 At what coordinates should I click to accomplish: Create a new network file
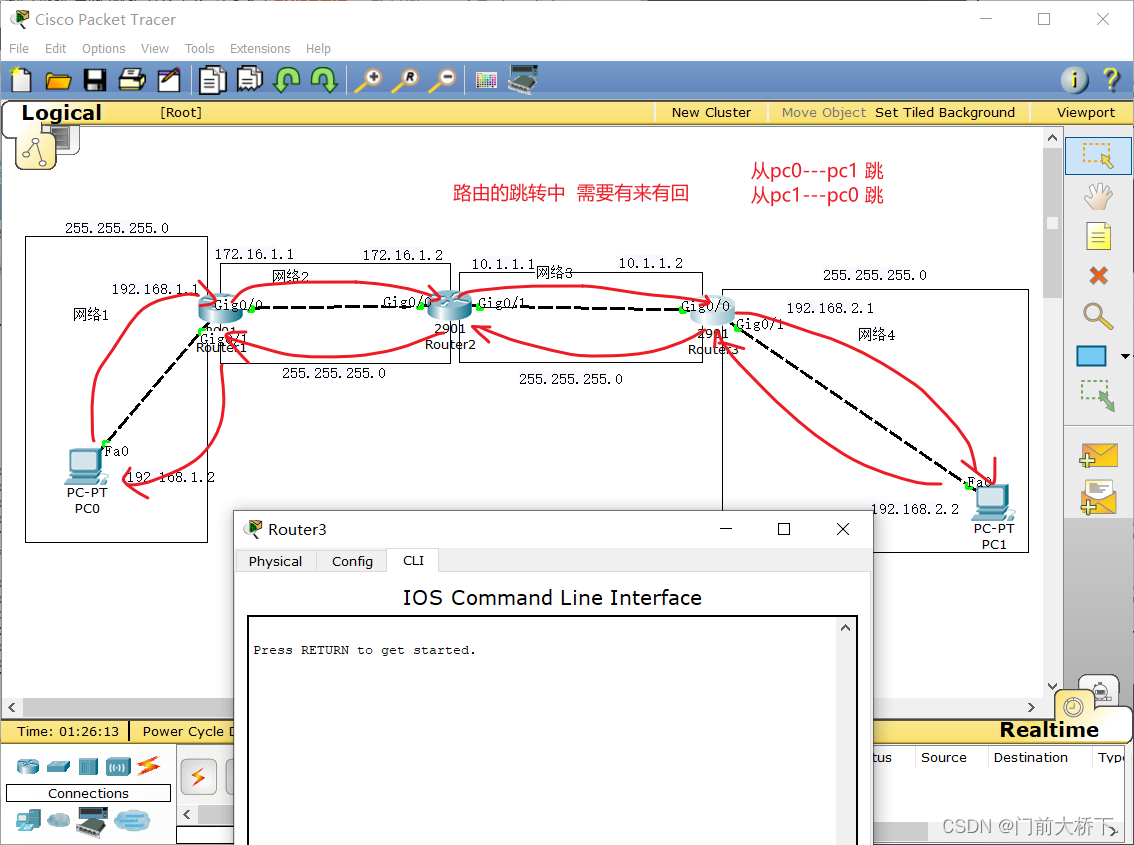click(21, 80)
